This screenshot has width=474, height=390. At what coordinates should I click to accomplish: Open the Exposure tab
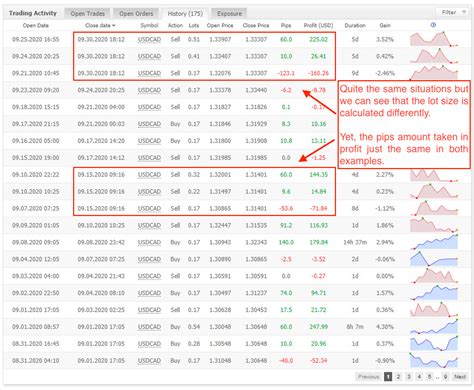[229, 14]
